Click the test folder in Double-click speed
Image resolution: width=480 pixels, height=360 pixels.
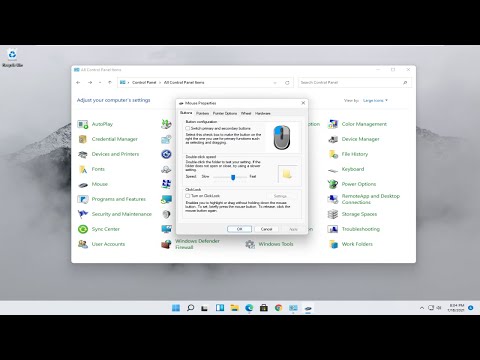coord(287,174)
